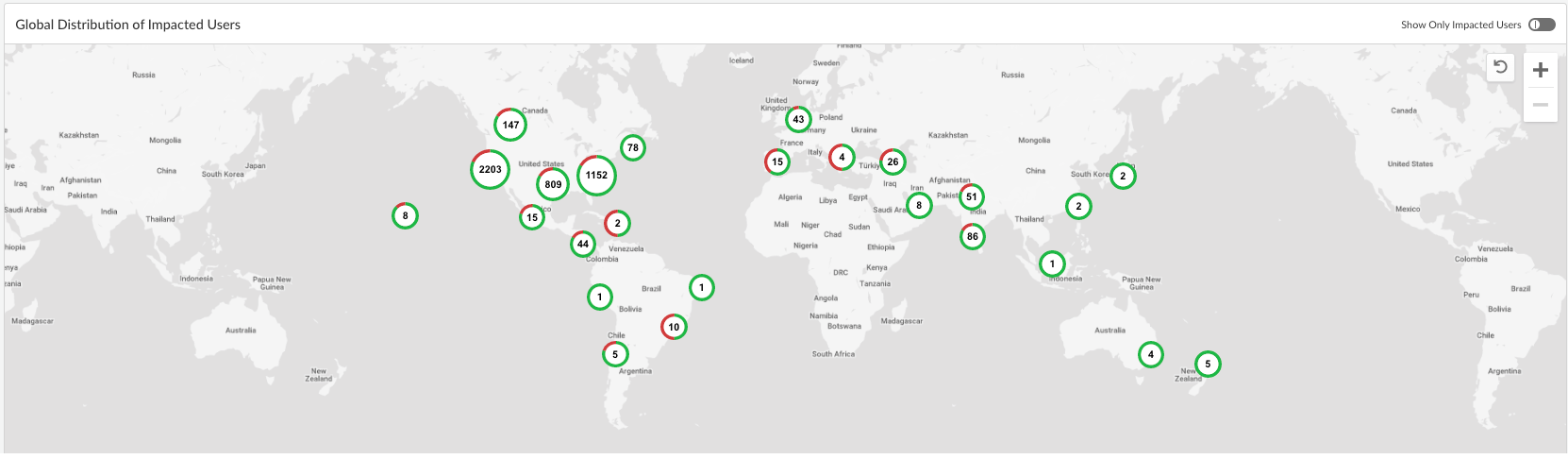
Task: Select the 44 users cluster near Colombia
Action: tap(583, 244)
